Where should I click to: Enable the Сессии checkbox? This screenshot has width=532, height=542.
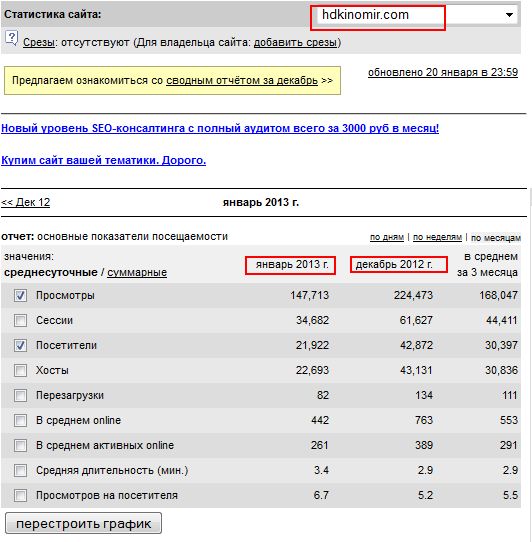(x=20, y=320)
